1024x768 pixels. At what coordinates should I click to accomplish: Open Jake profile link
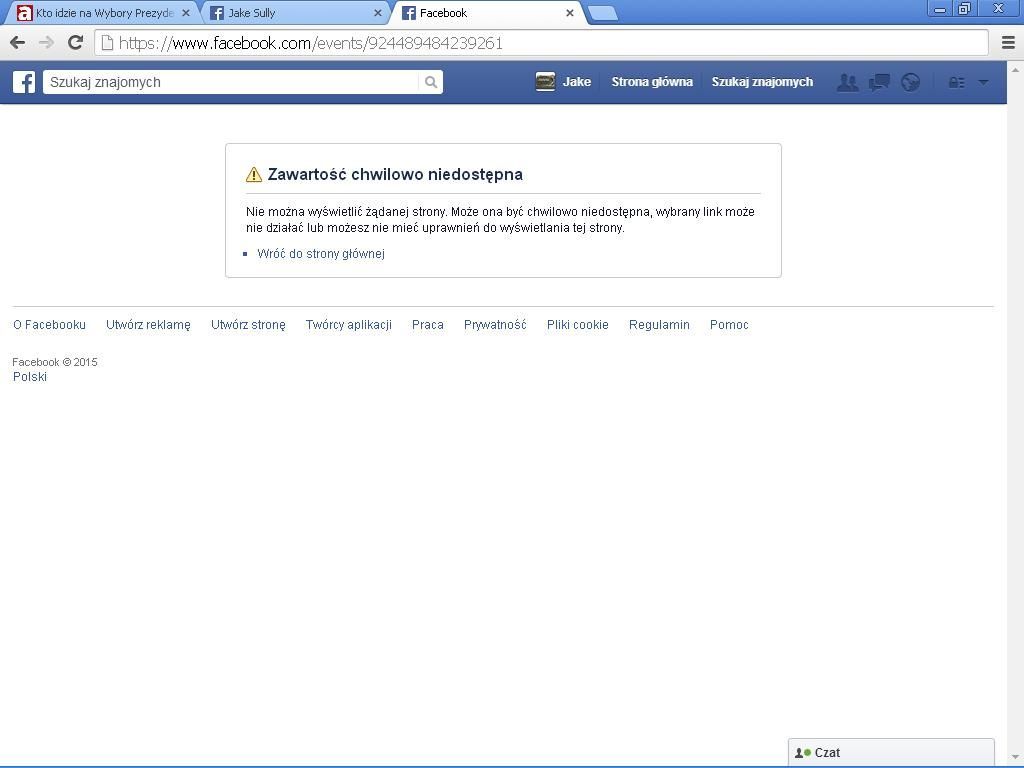(577, 82)
